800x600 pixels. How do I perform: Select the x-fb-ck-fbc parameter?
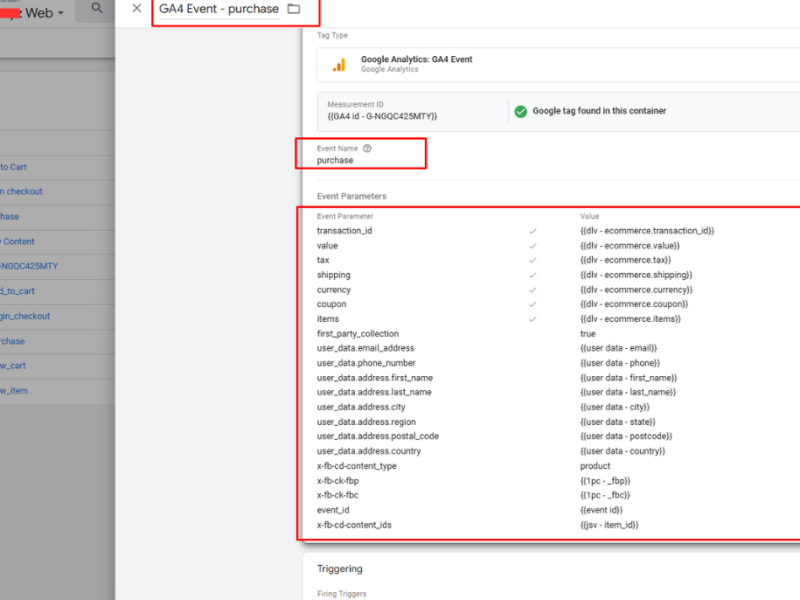[338, 495]
